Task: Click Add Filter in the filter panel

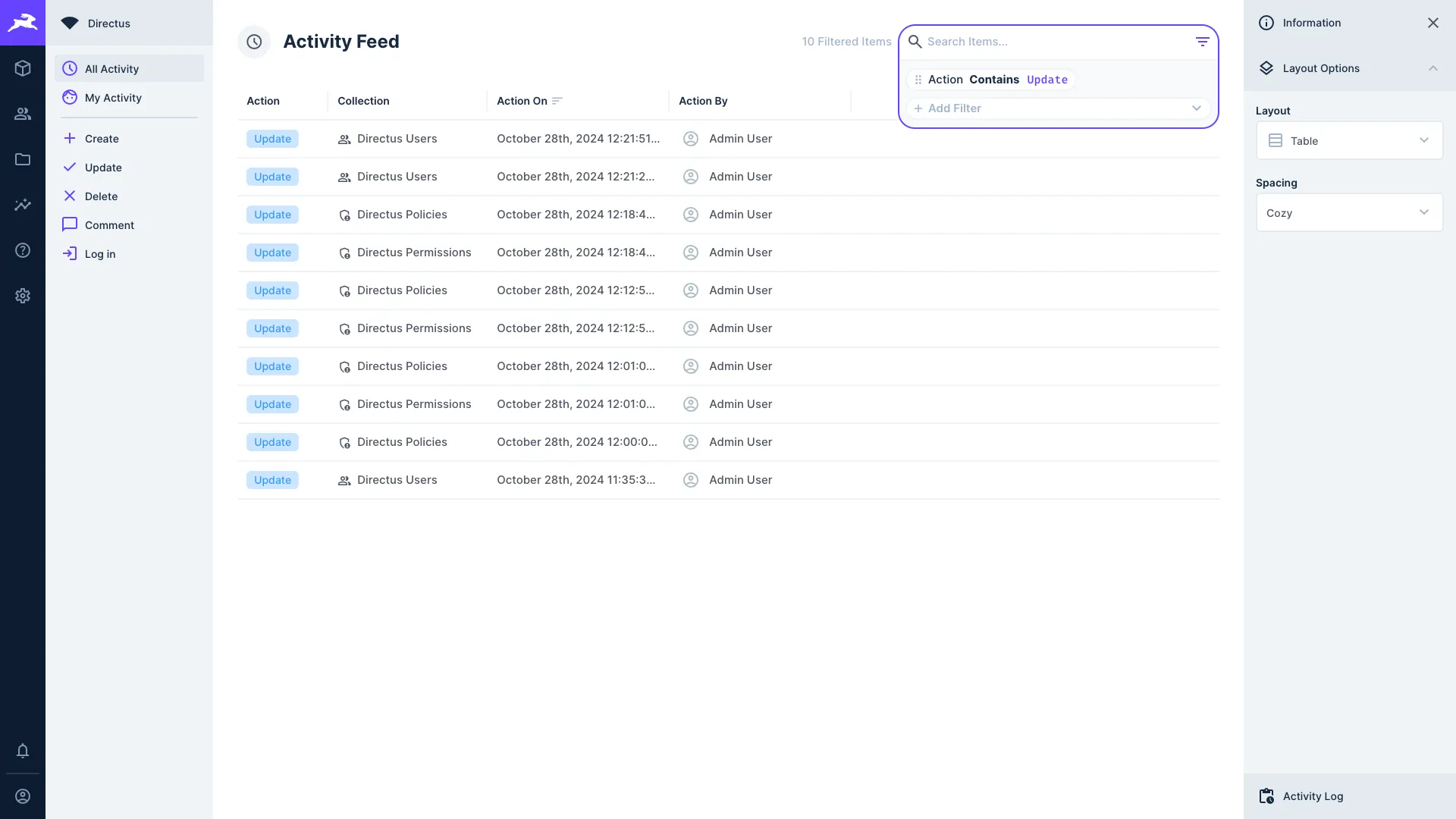Action: point(955,108)
